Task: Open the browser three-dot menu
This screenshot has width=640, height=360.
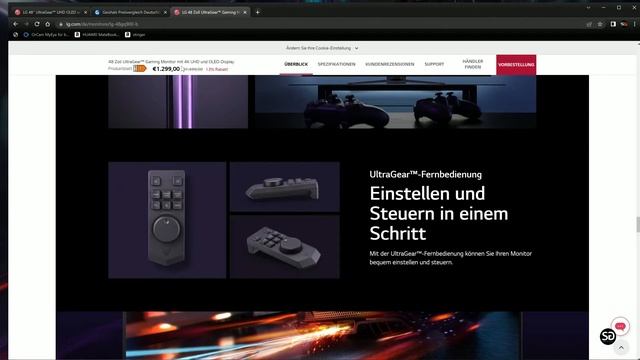Action: point(634,24)
